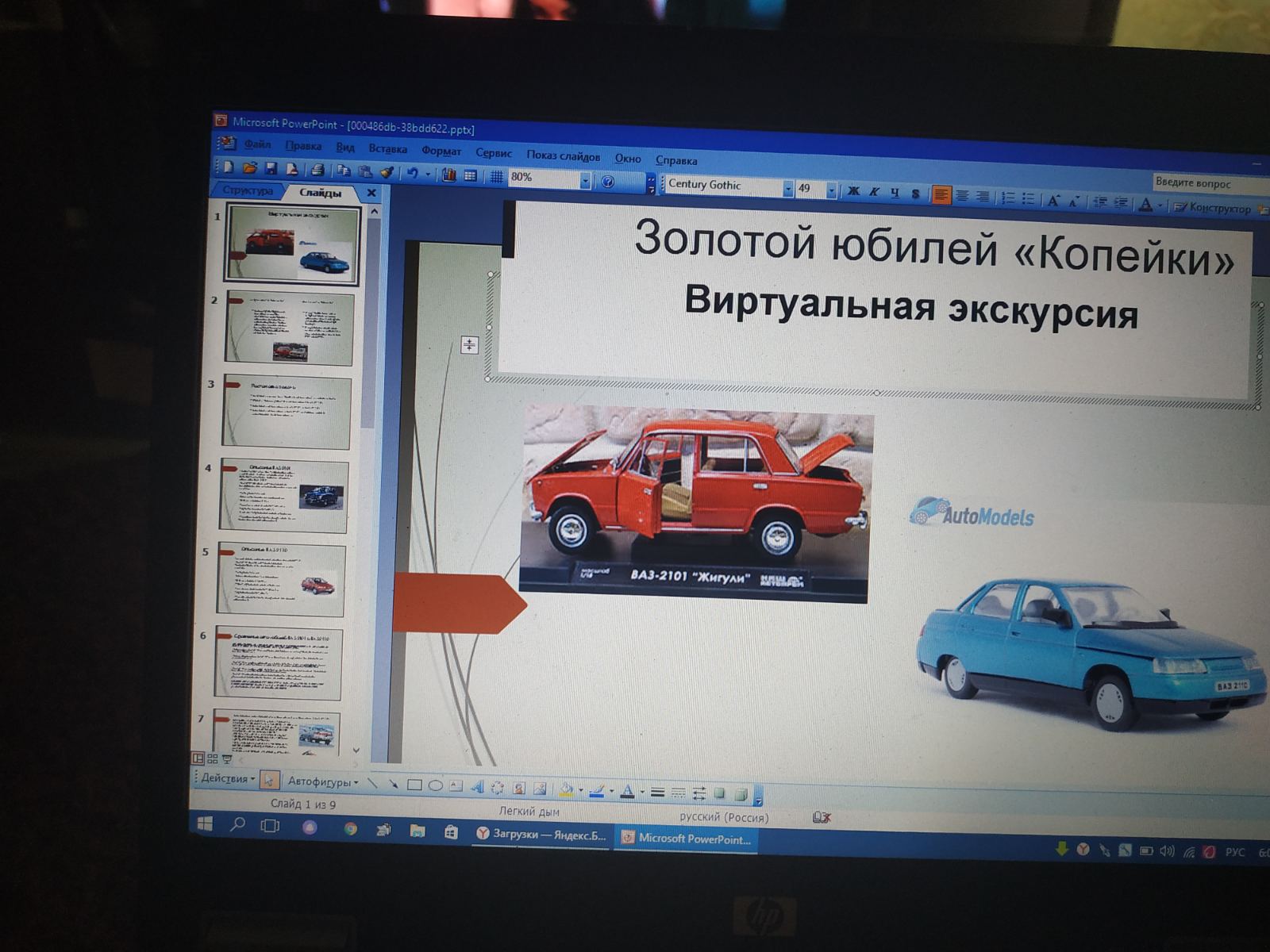Insert a picture from file icon

[540, 789]
